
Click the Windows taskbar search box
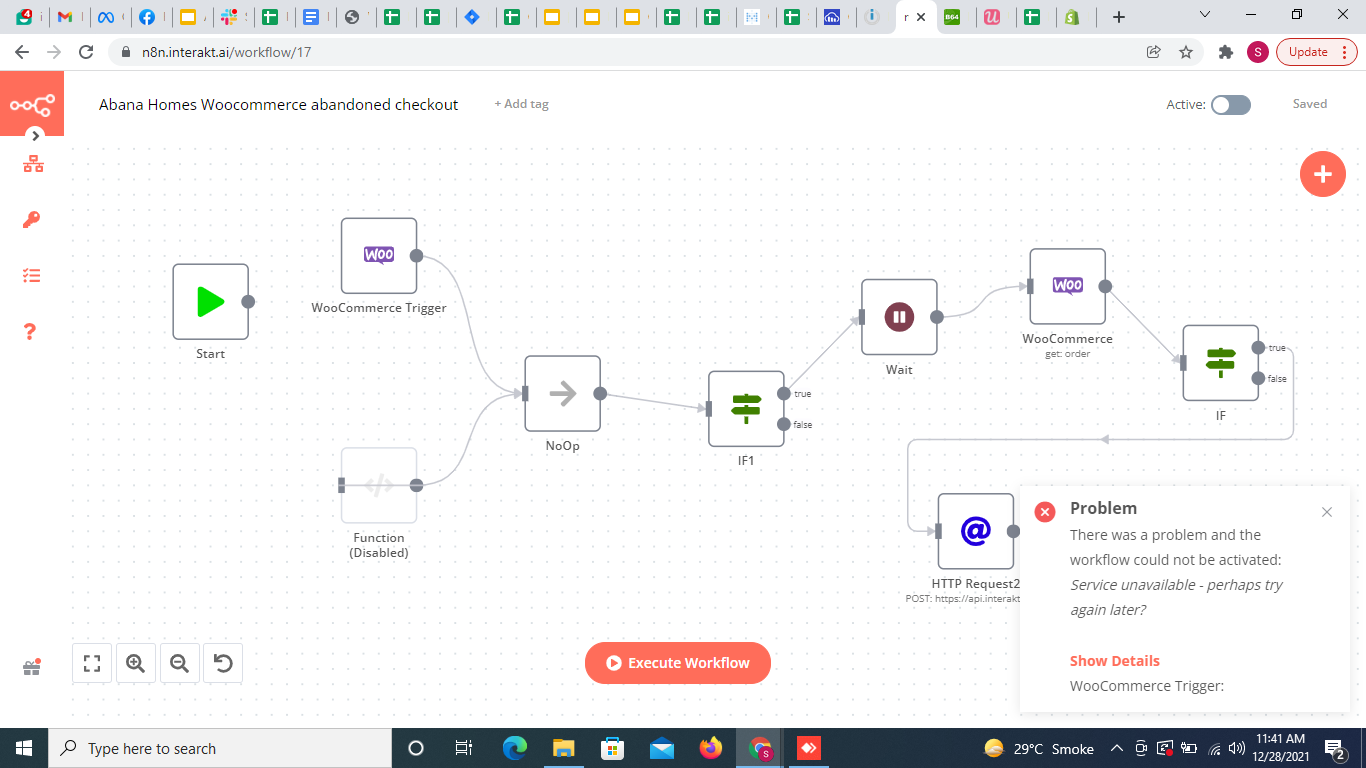point(220,748)
